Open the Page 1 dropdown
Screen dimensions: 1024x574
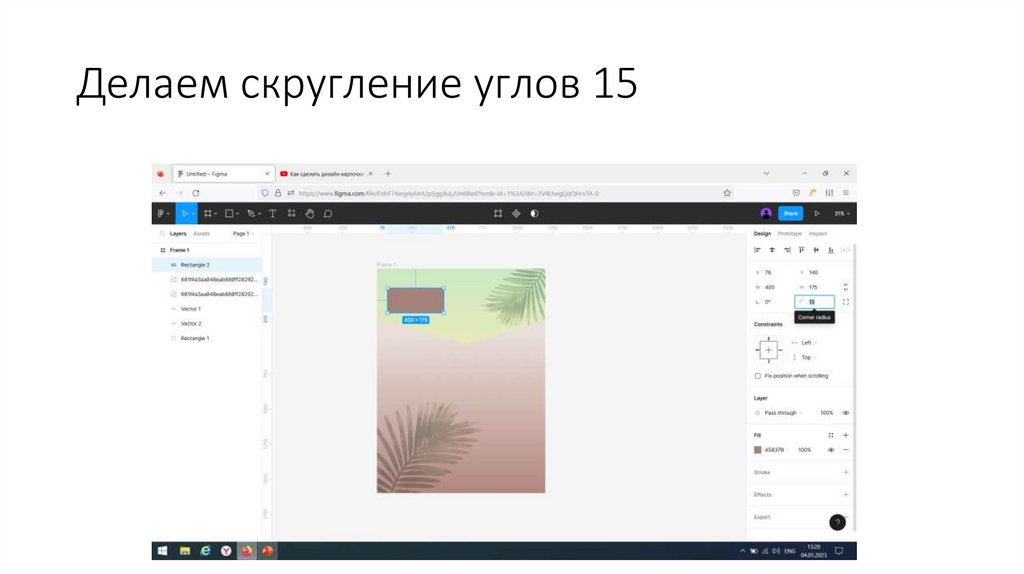coord(243,233)
